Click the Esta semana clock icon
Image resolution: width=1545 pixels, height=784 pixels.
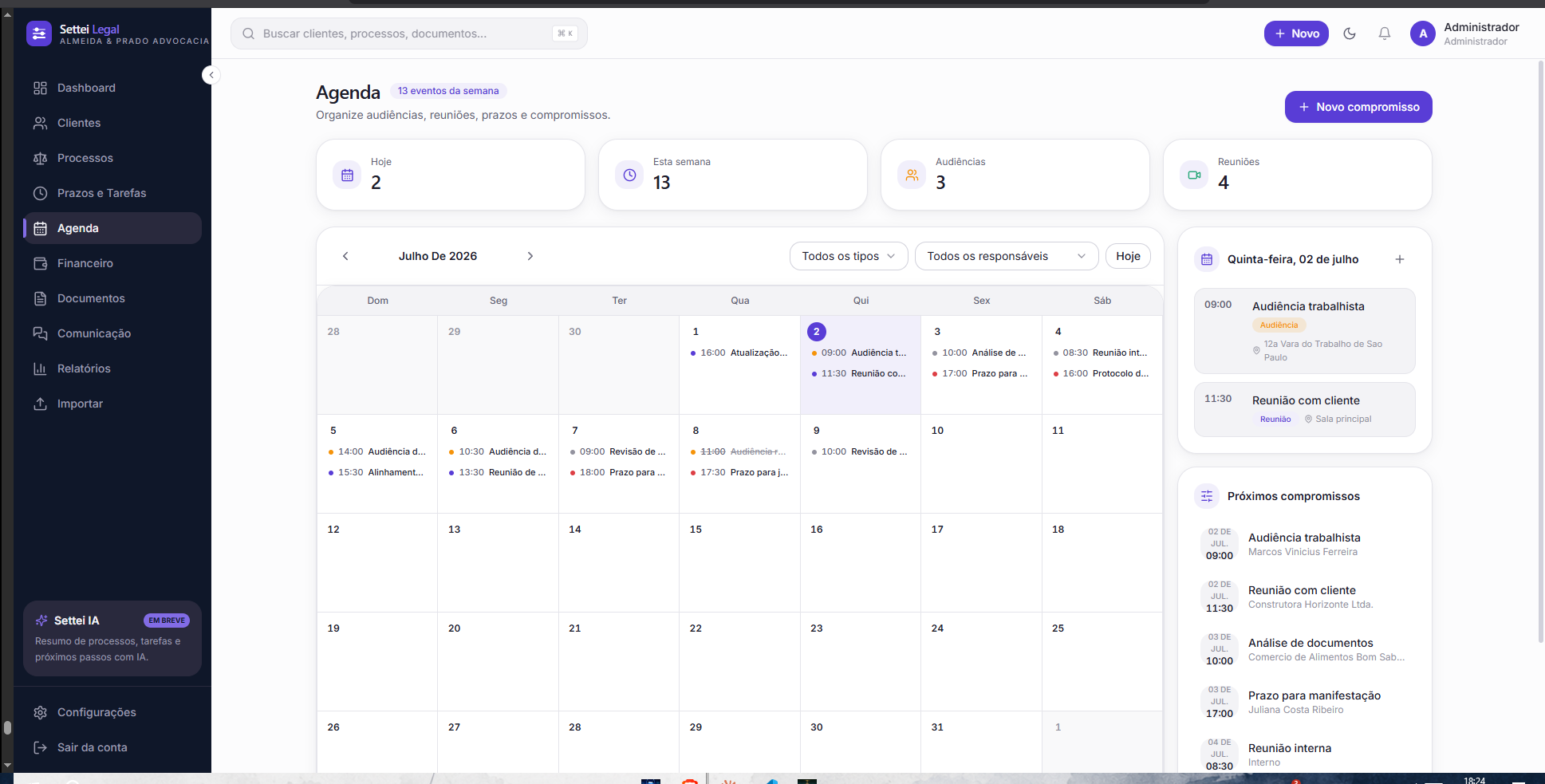click(x=629, y=175)
